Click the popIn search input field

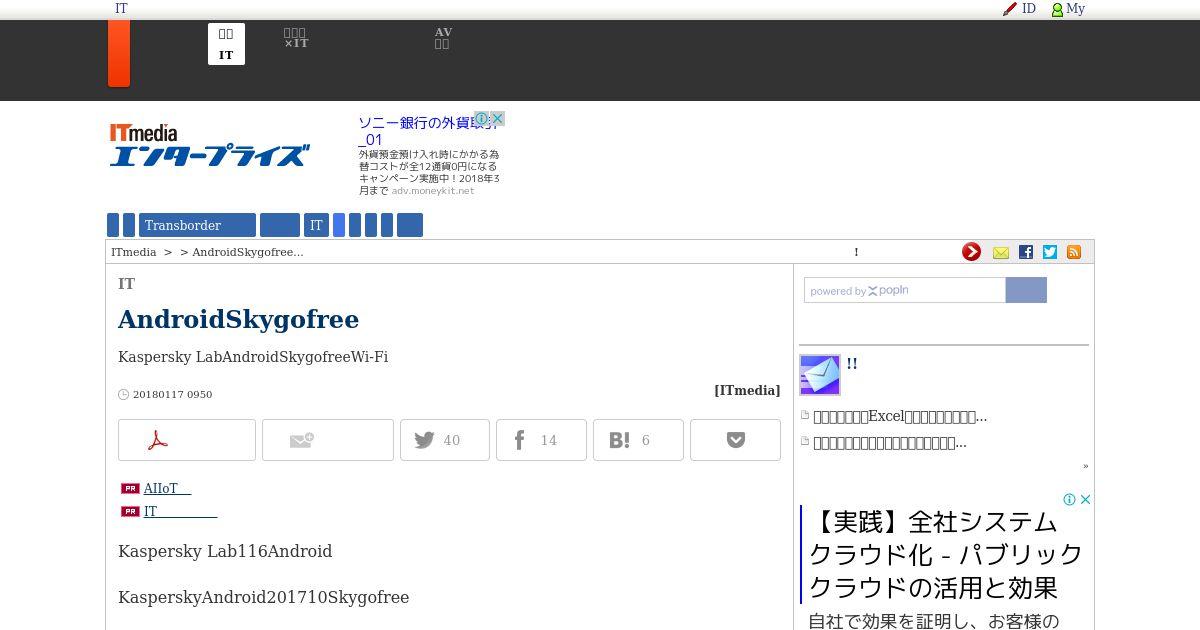click(905, 290)
